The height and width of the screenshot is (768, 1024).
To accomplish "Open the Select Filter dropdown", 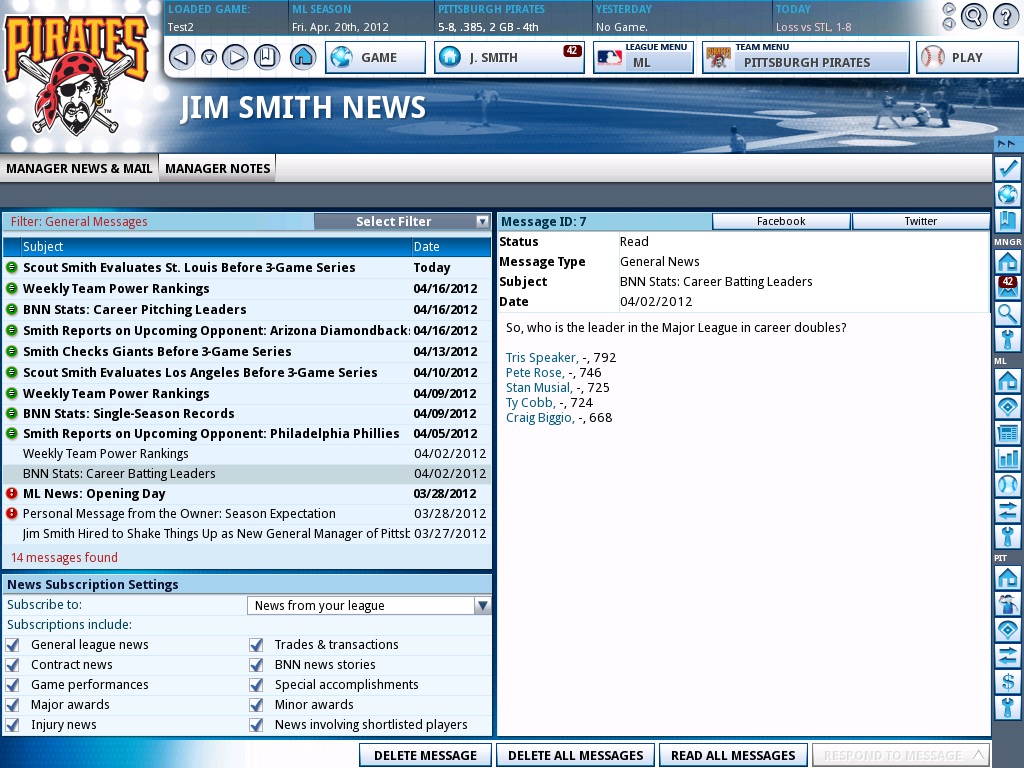I will pos(402,222).
